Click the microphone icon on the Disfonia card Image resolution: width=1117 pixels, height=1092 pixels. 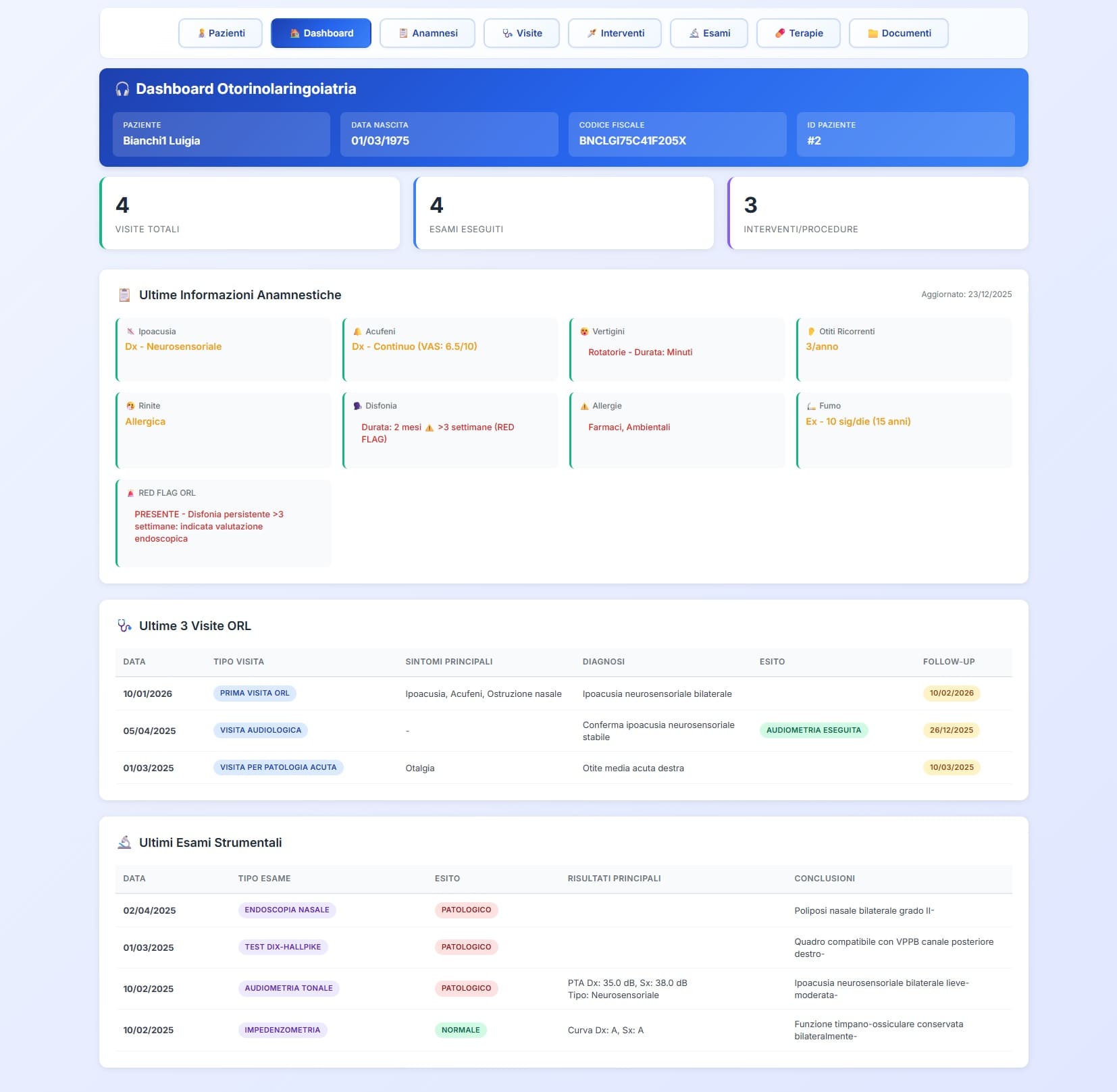point(357,405)
